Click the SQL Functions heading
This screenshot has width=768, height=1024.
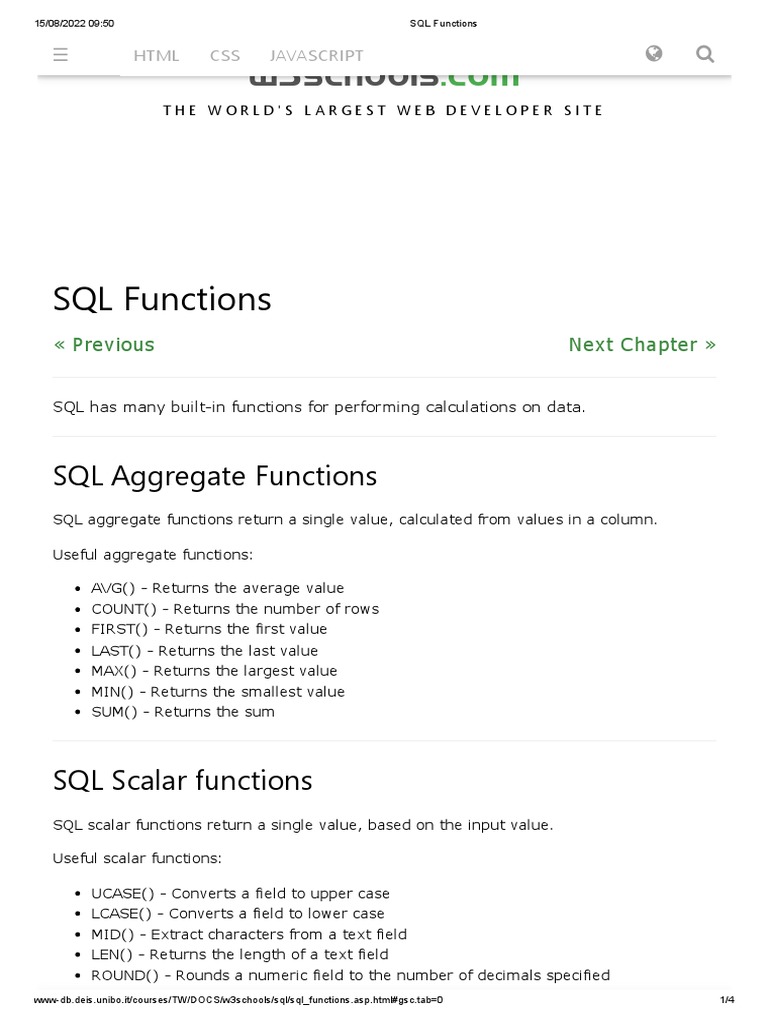(162, 298)
